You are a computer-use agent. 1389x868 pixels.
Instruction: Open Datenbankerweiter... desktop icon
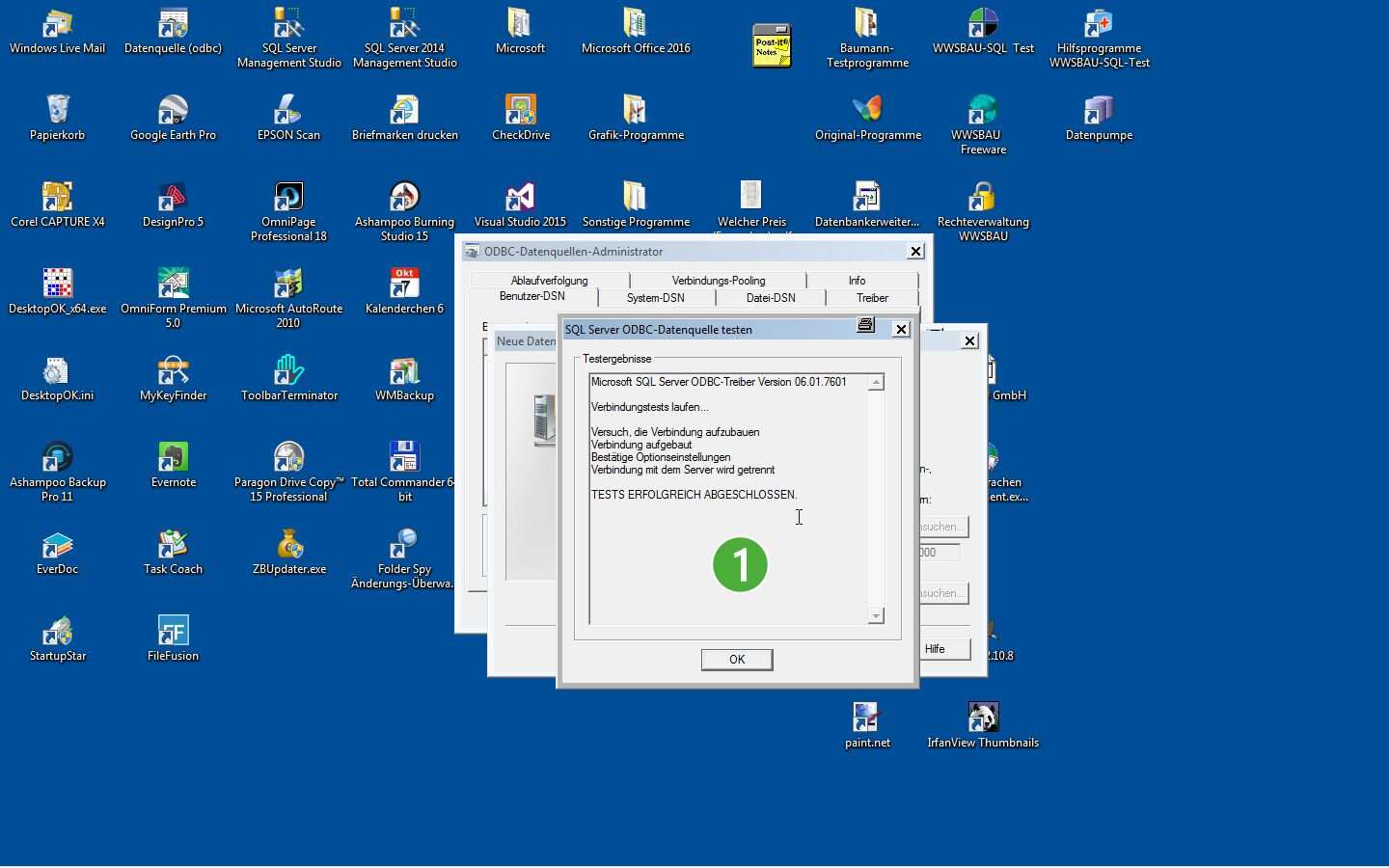(868, 205)
